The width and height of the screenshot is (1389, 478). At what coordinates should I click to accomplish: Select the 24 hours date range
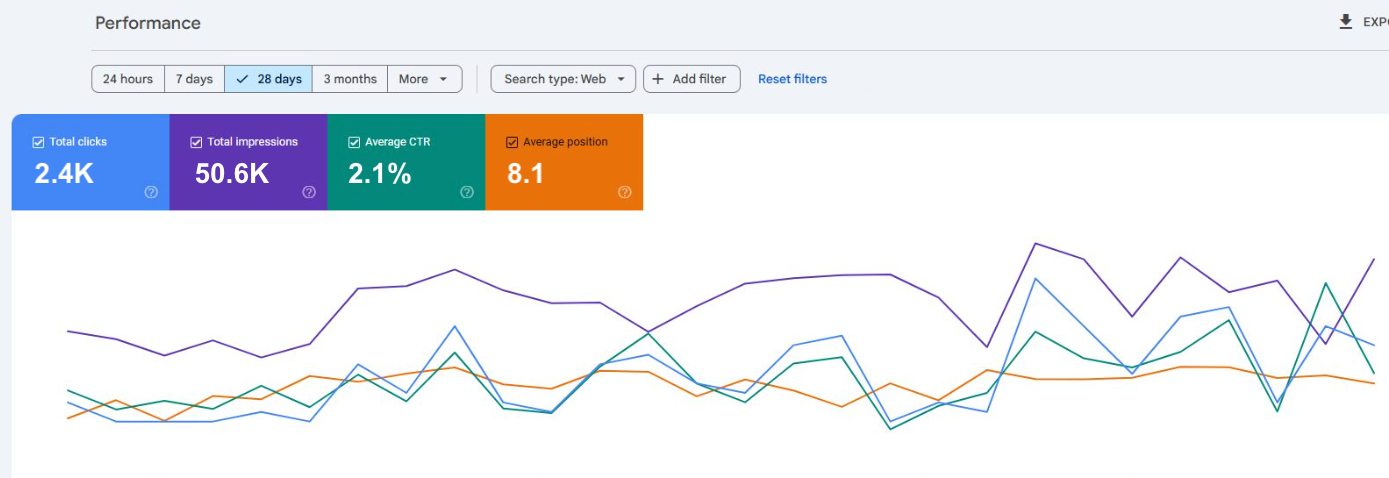coord(128,79)
